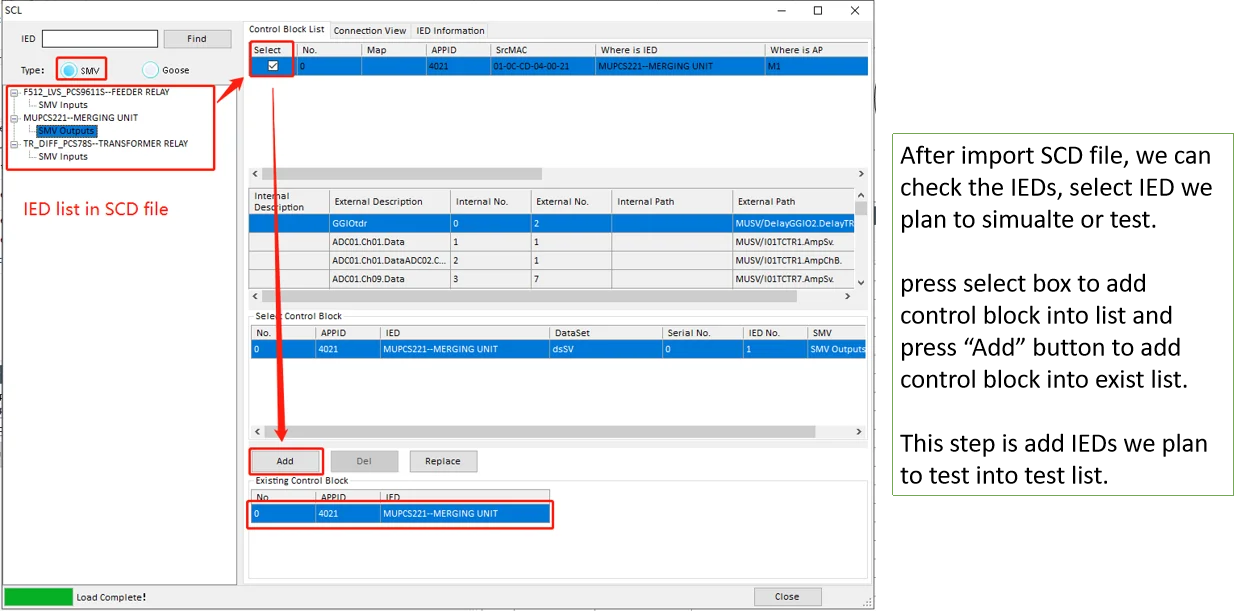Image resolution: width=1235 pixels, height=612 pixels.
Task: Collapse the F512_LVS_PCS9611S--FEEDER RELAY node
Action: (x=14, y=92)
